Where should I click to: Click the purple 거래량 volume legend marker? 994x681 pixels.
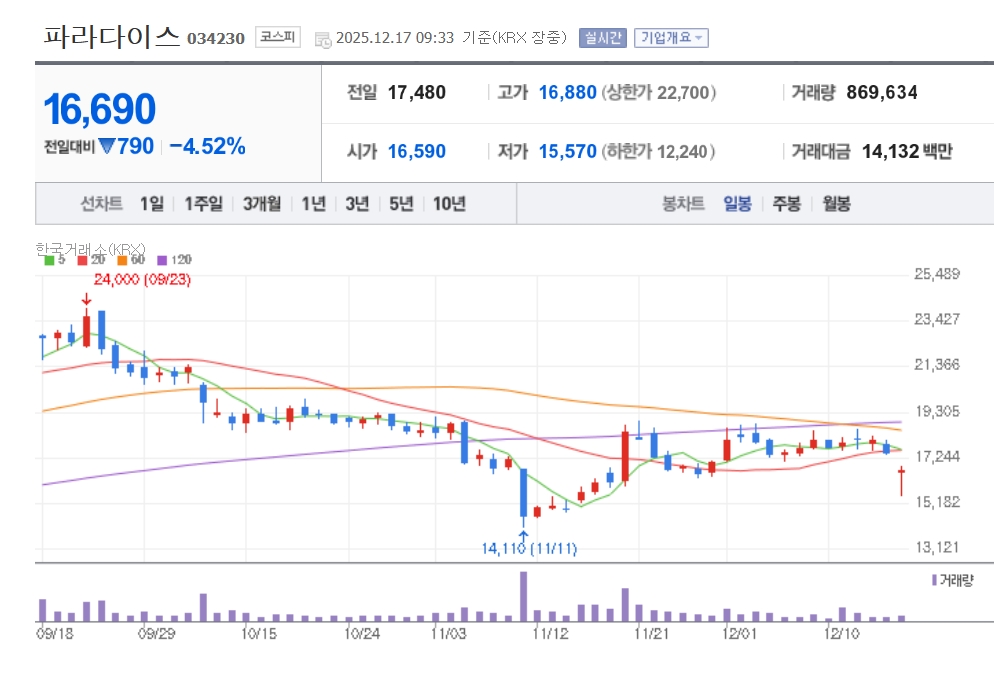tap(934, 580)
